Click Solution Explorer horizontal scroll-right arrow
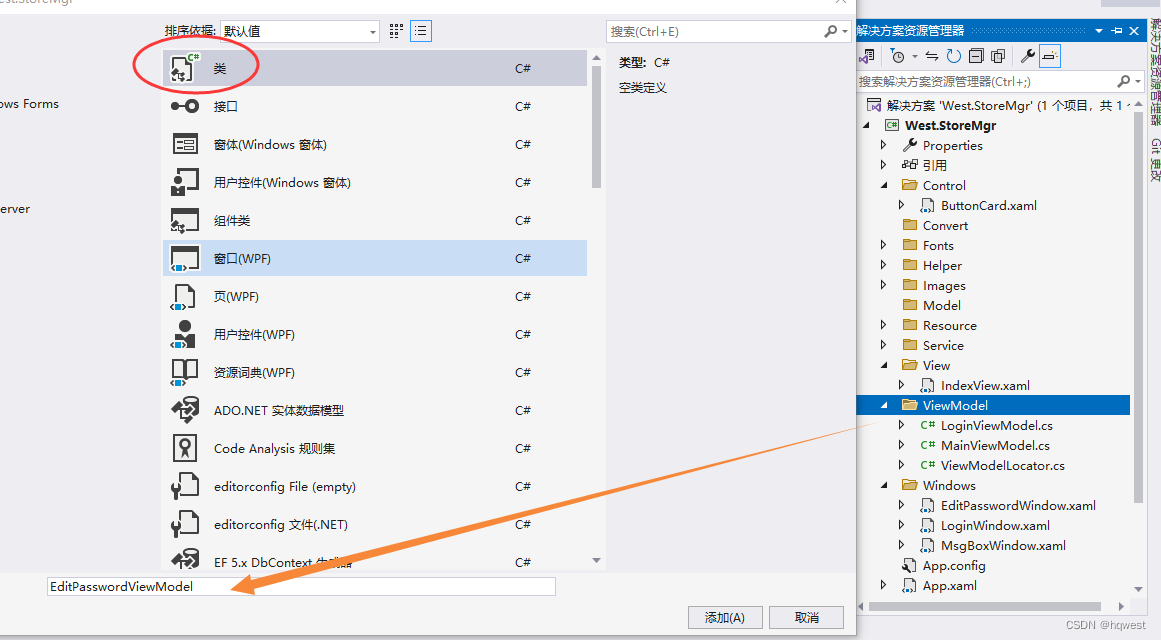The width and height of the screenshot is (1161, 640). tap(1121, 606)
